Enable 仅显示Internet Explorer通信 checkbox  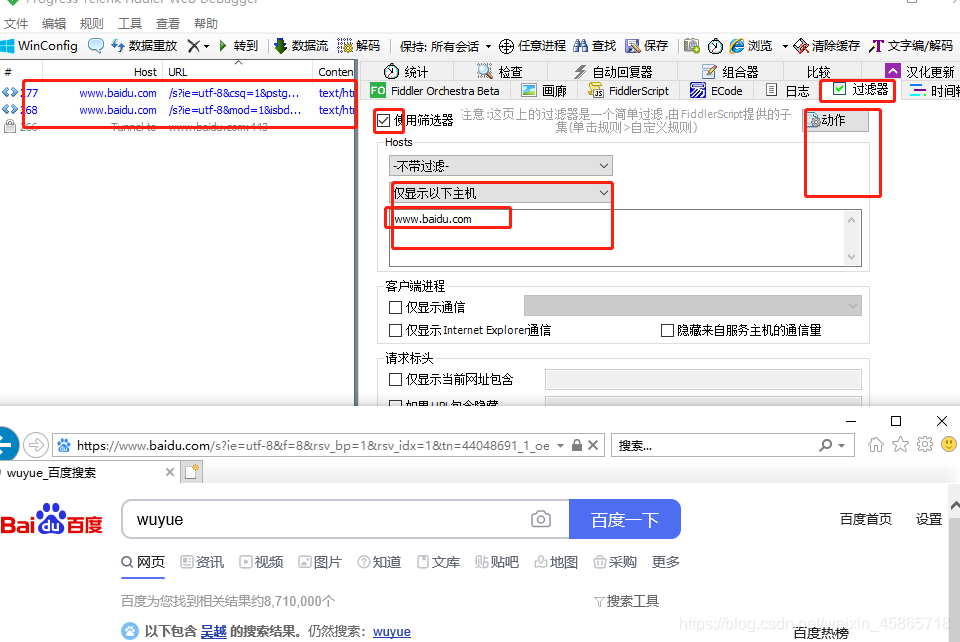pyautogui.click(x=396, y=330)
